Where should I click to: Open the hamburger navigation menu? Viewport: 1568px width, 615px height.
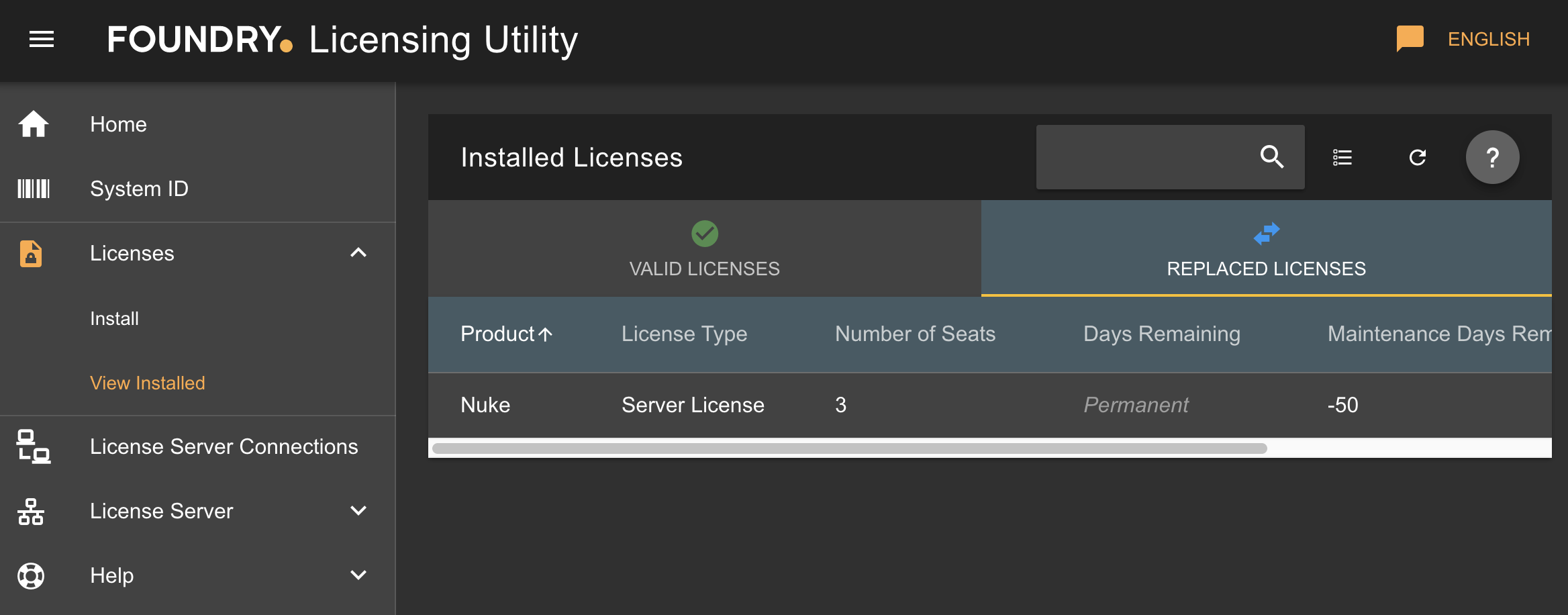[42, 40]
